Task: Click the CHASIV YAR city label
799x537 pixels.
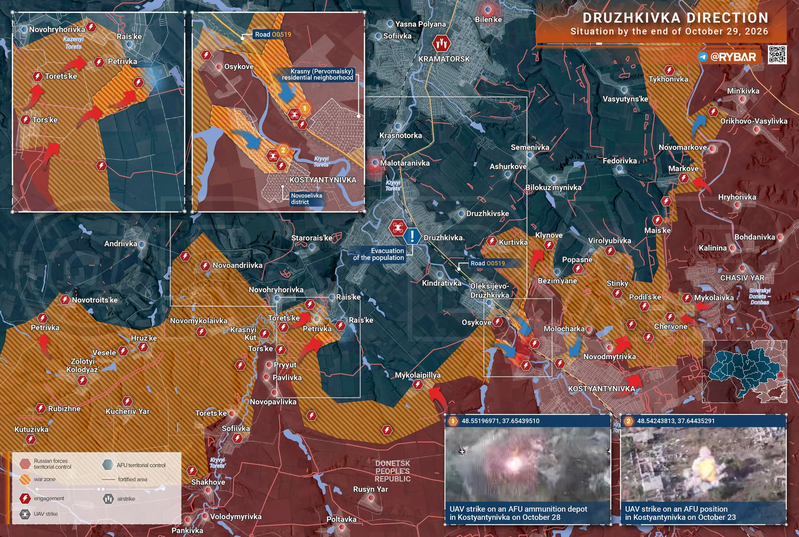Action: click(x=742, y=278)
